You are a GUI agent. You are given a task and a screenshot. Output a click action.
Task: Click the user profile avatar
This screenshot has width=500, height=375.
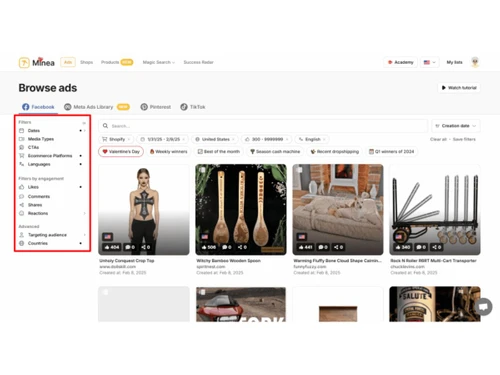[475, 62]
